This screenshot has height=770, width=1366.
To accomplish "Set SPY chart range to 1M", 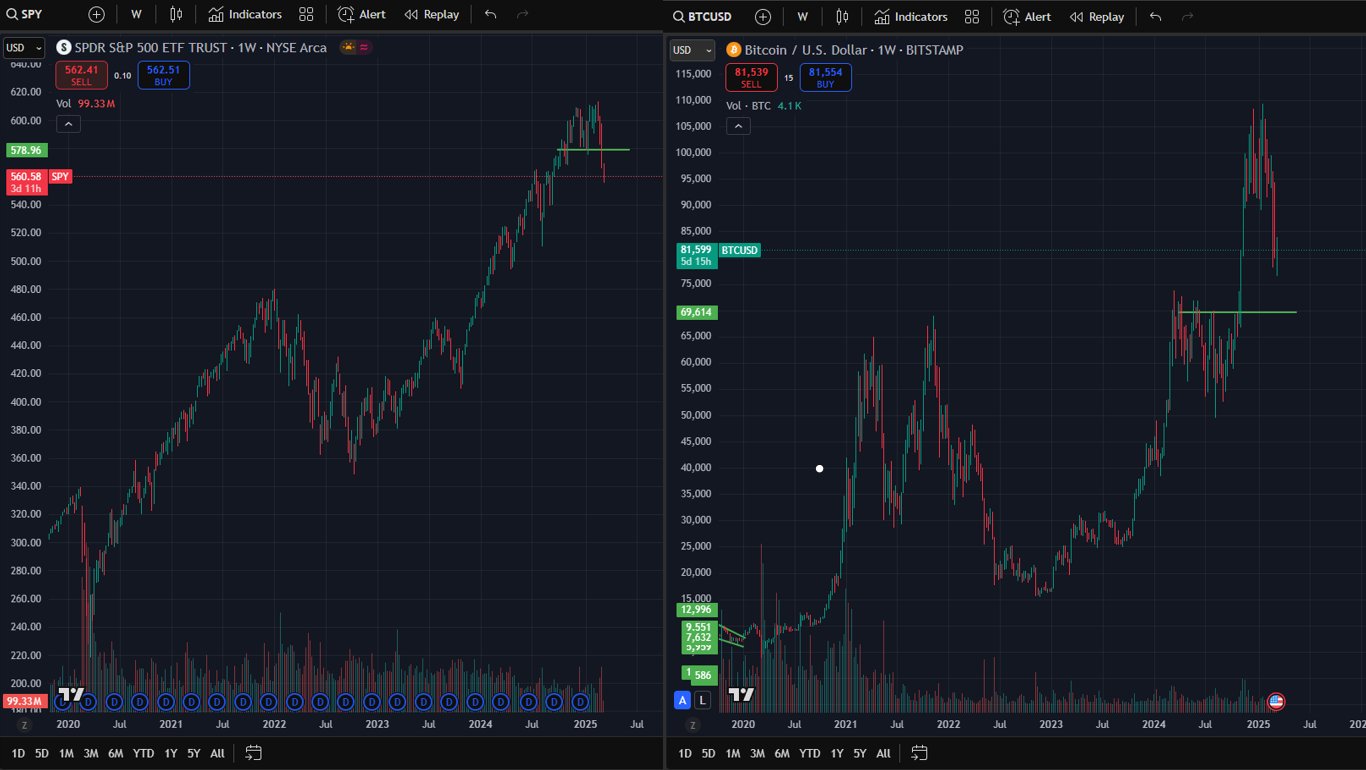I will 66,753.
